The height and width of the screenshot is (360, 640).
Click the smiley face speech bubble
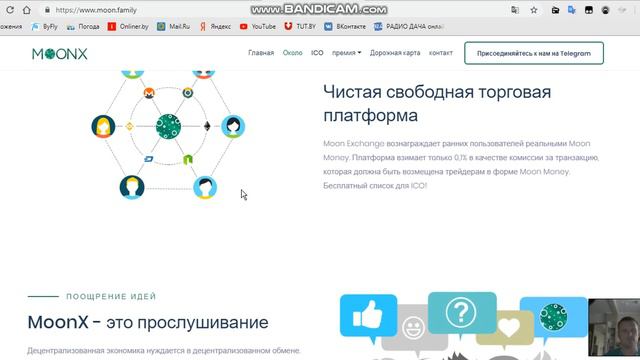click(x=413, y=328)
